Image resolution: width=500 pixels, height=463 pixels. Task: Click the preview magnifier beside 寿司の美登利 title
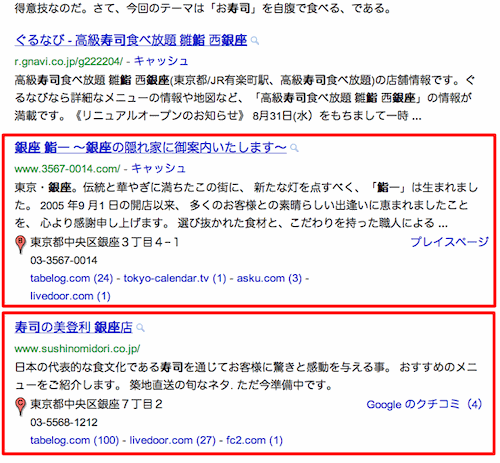141,328
